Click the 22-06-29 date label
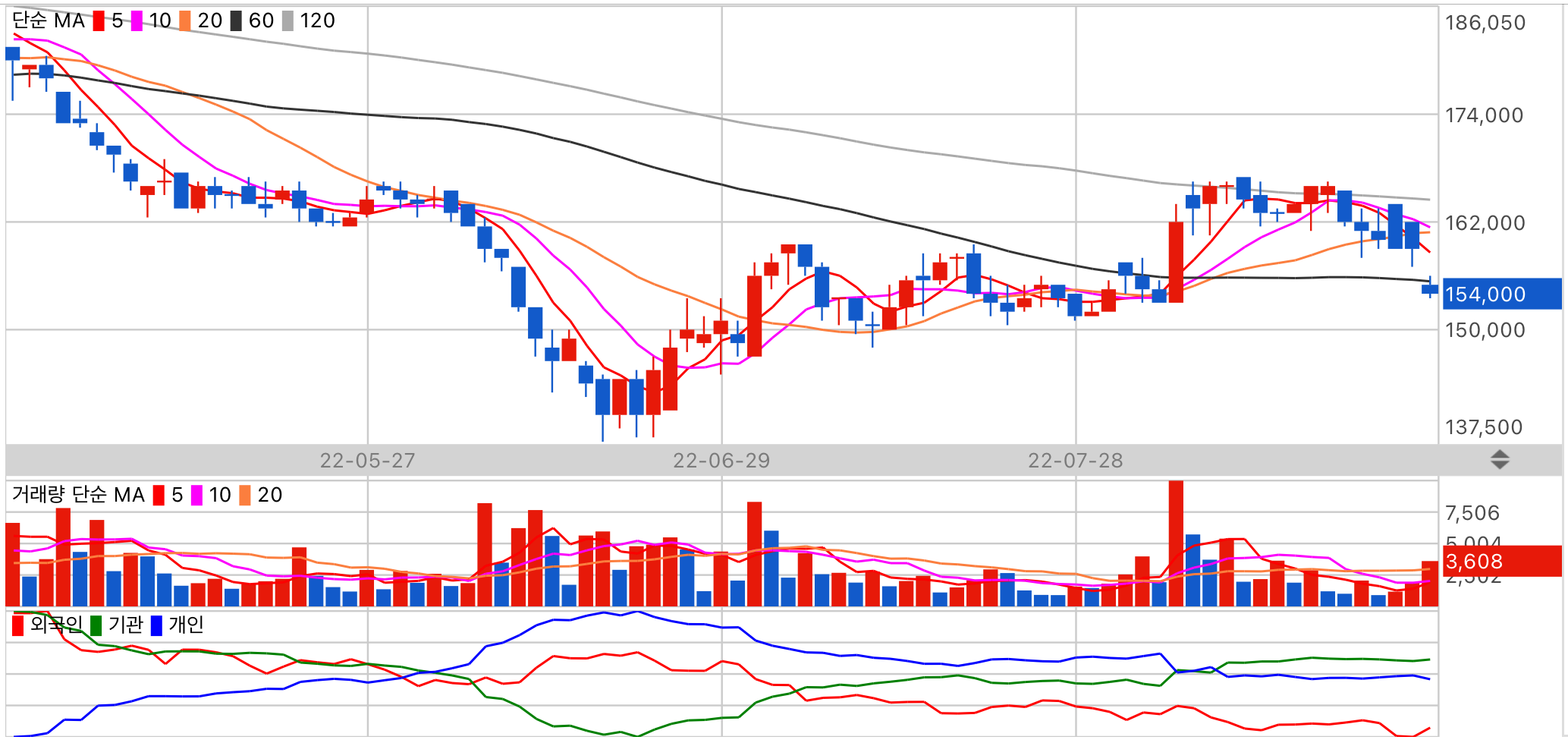The width and height of the screenshot is (1568, 743). tap(721, 461)
